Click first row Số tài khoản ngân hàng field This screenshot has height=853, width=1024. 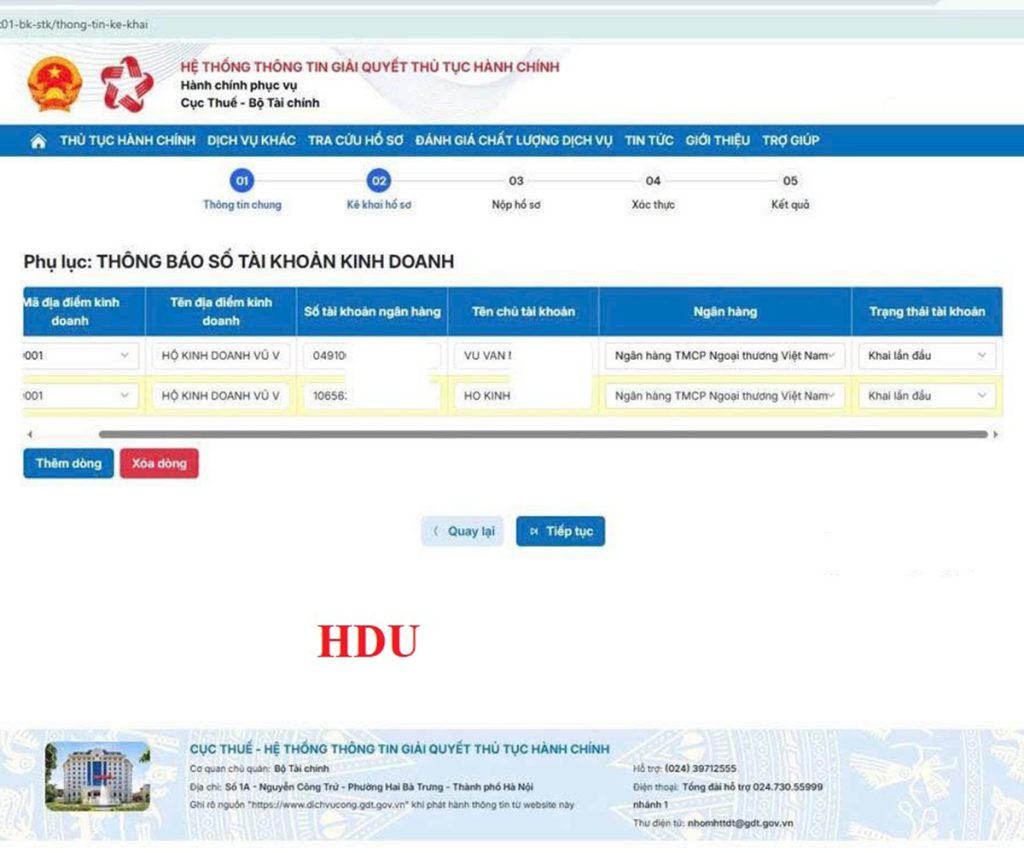[x=370, y=356]
